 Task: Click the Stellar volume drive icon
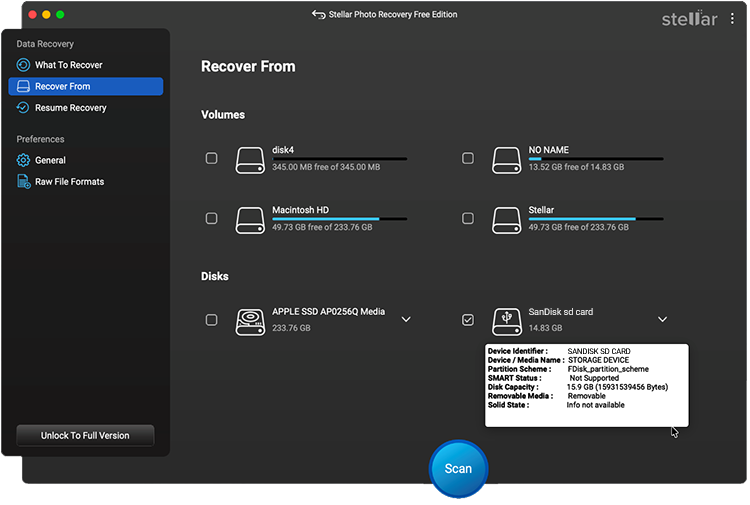507,220
